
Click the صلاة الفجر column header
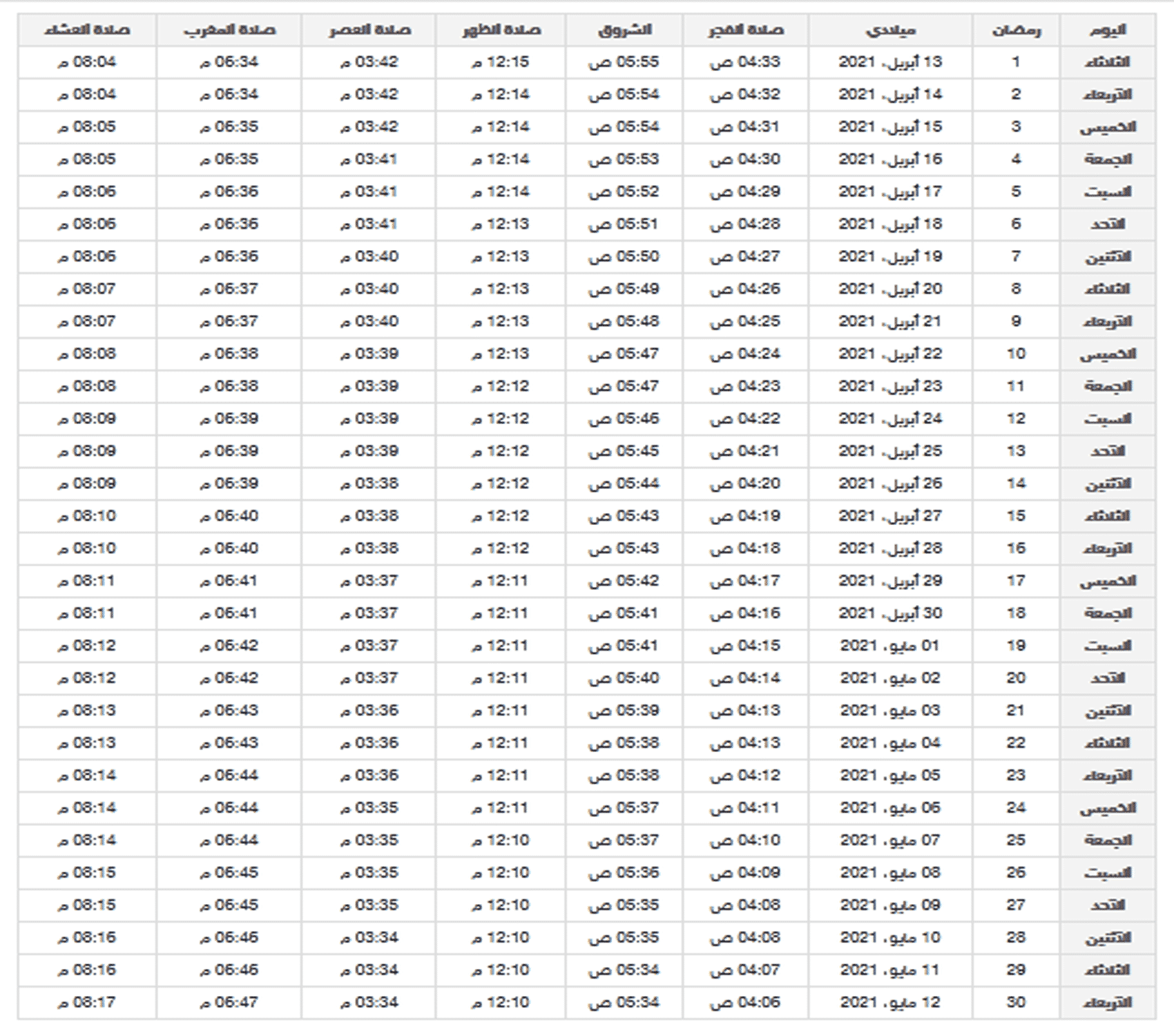click(745, 30)
